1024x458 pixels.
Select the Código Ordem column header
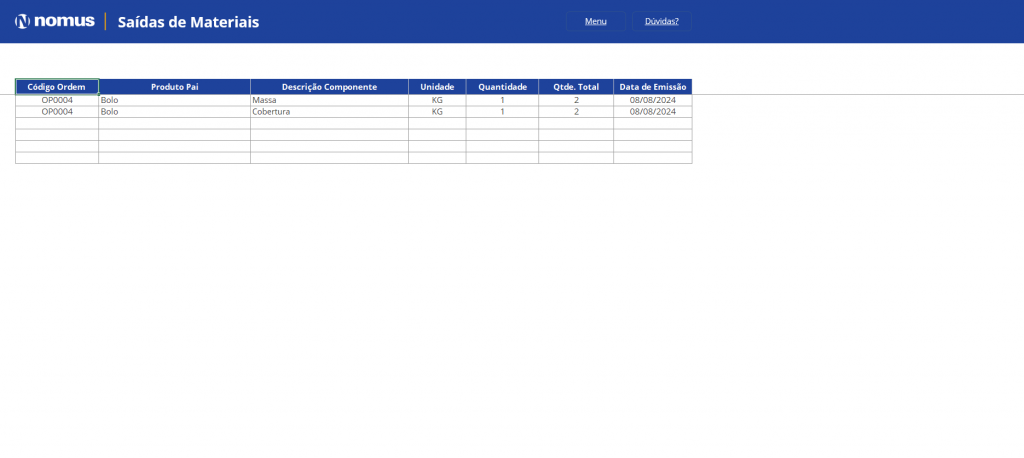[x=57, y=87]
